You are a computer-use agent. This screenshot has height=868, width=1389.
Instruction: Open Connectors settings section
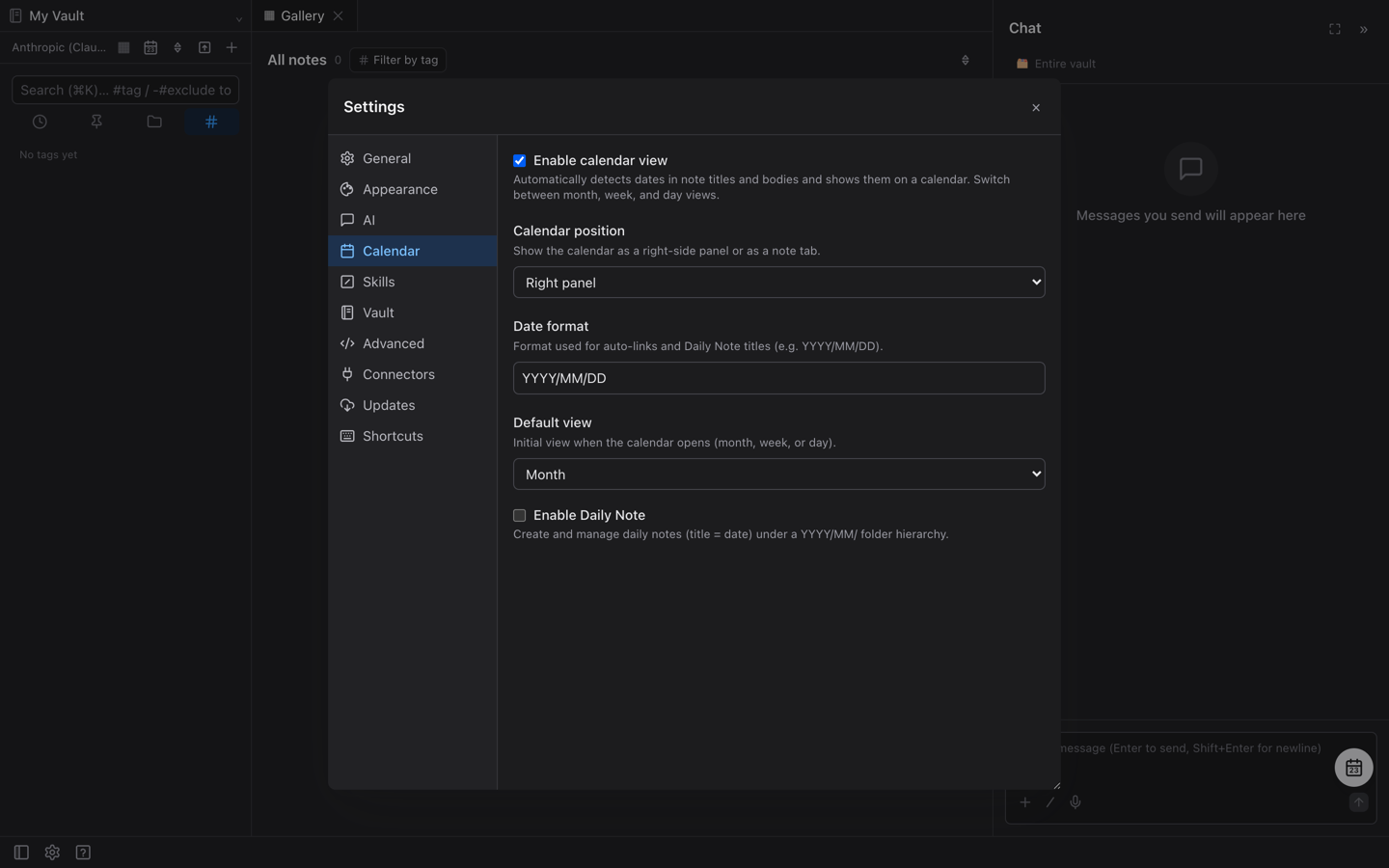point(413,374)
